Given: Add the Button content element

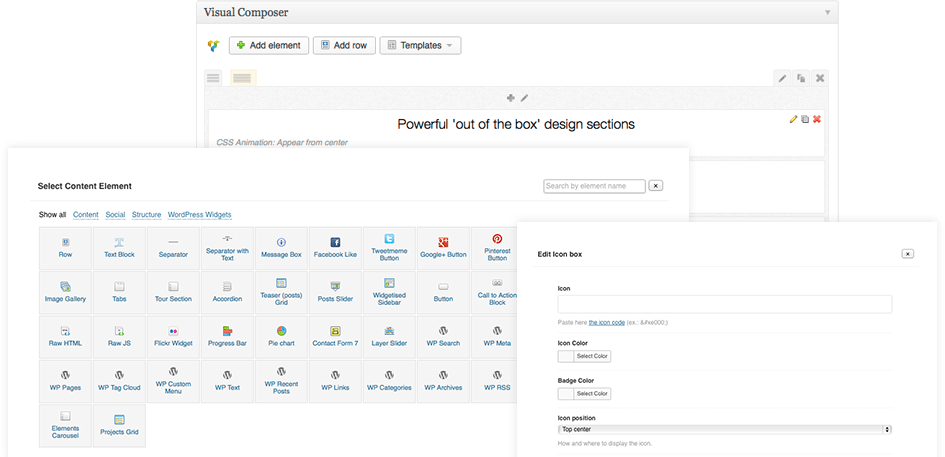Looking at the screenshot, I should click(444, 292).
